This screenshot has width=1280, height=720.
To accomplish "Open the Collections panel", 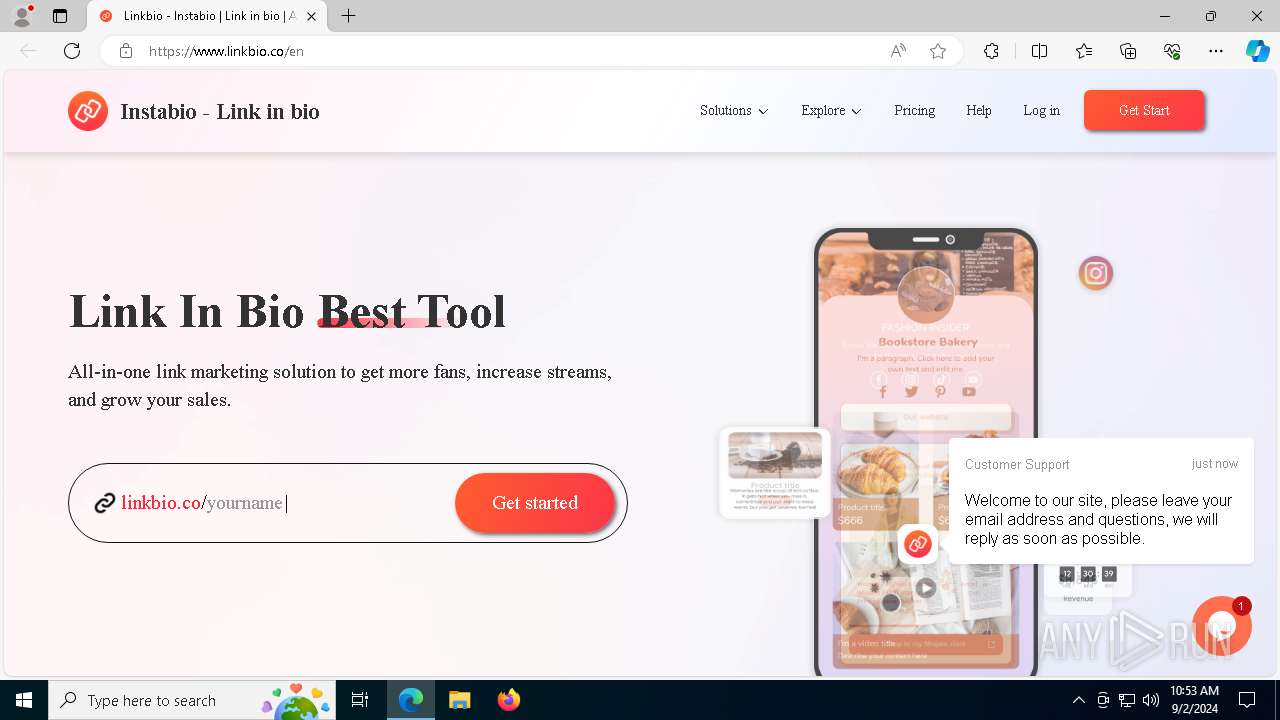I will pos(1128,51).
